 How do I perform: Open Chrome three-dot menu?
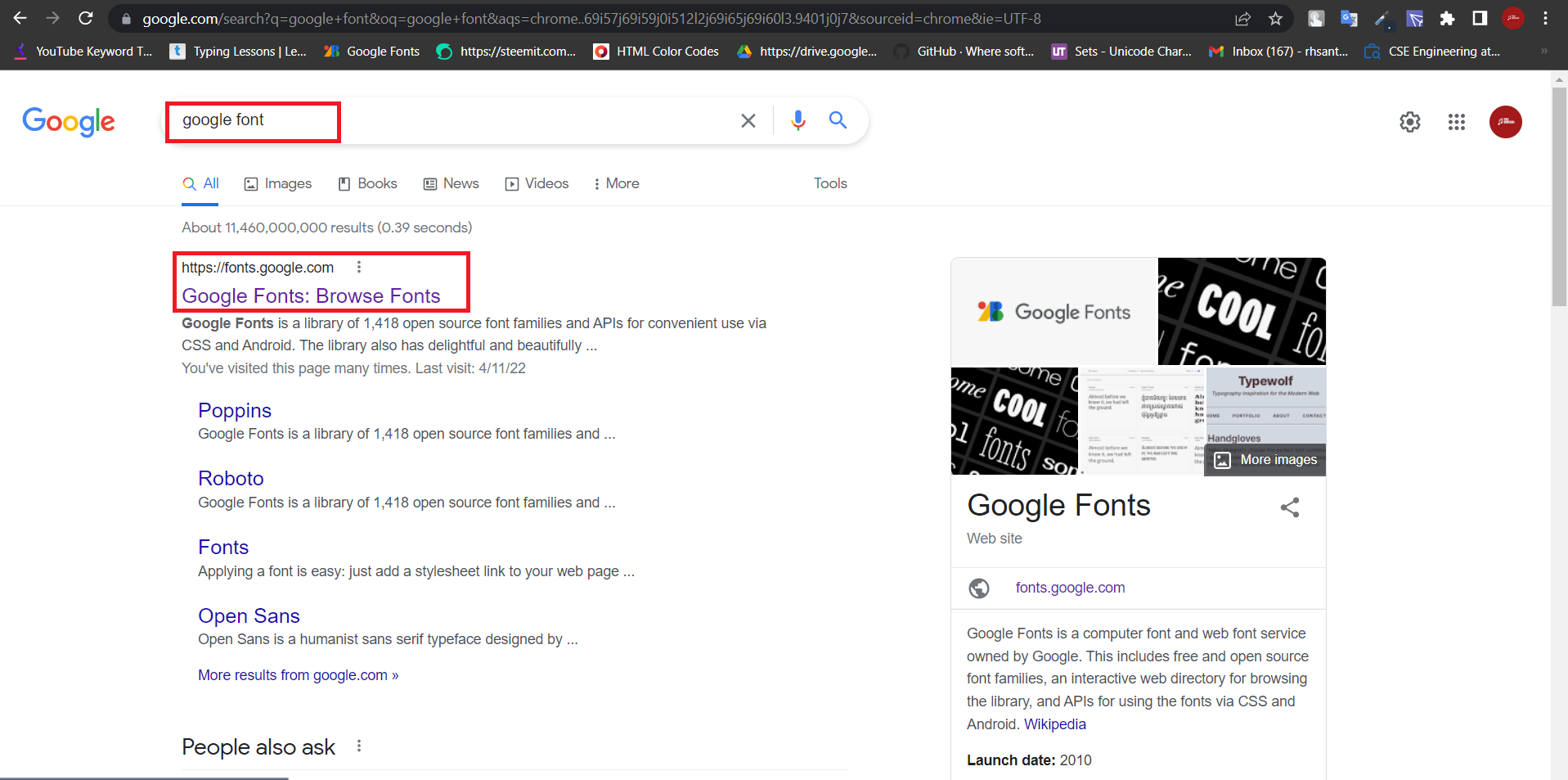coord(1545,18)
